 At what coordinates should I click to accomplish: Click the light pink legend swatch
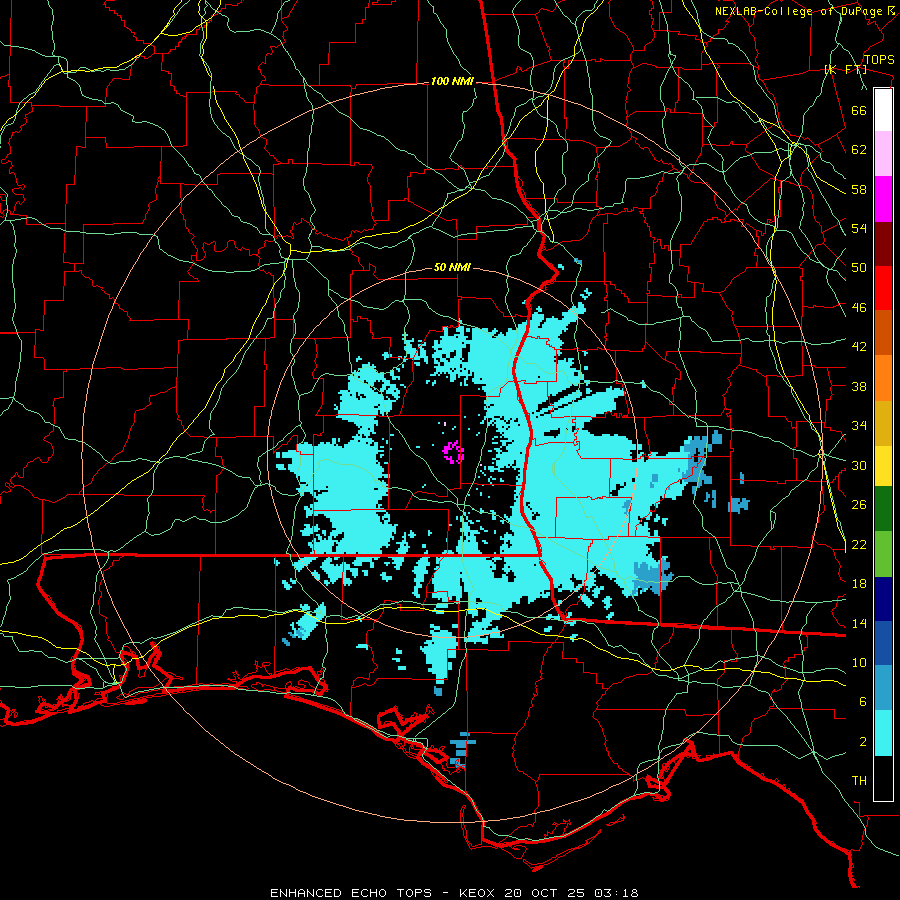tap(883, 154)
